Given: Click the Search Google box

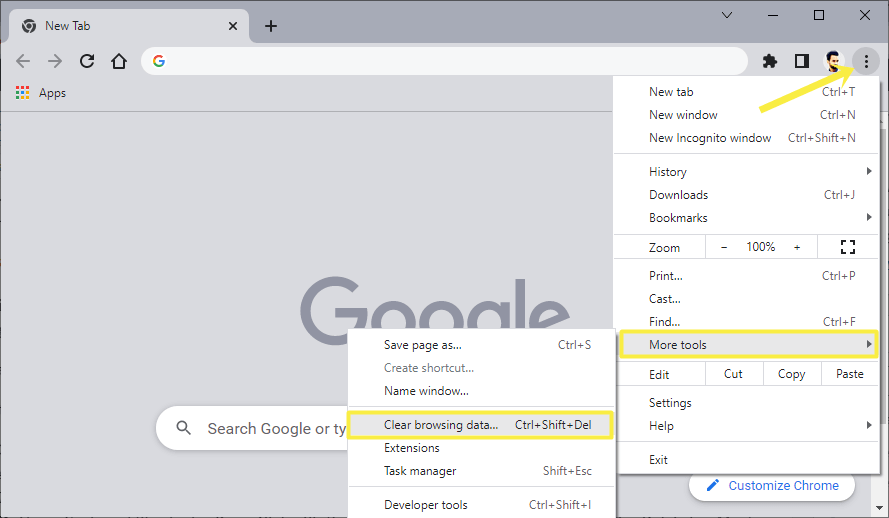Looking at the screenshot, I should [x=252, y=428].
